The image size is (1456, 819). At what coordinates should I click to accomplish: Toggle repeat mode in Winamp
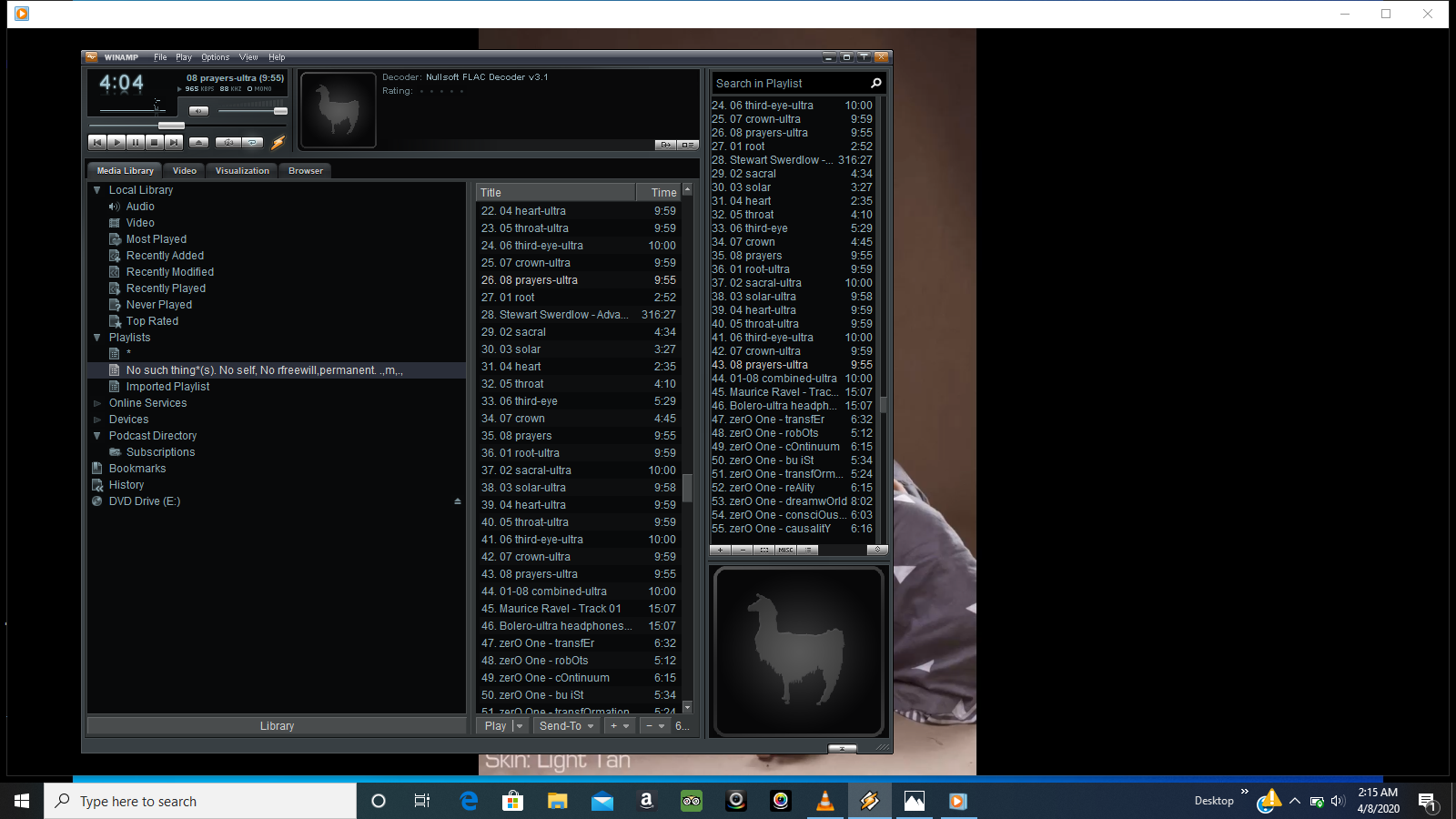pyautogui.click(x=253, y=142)
